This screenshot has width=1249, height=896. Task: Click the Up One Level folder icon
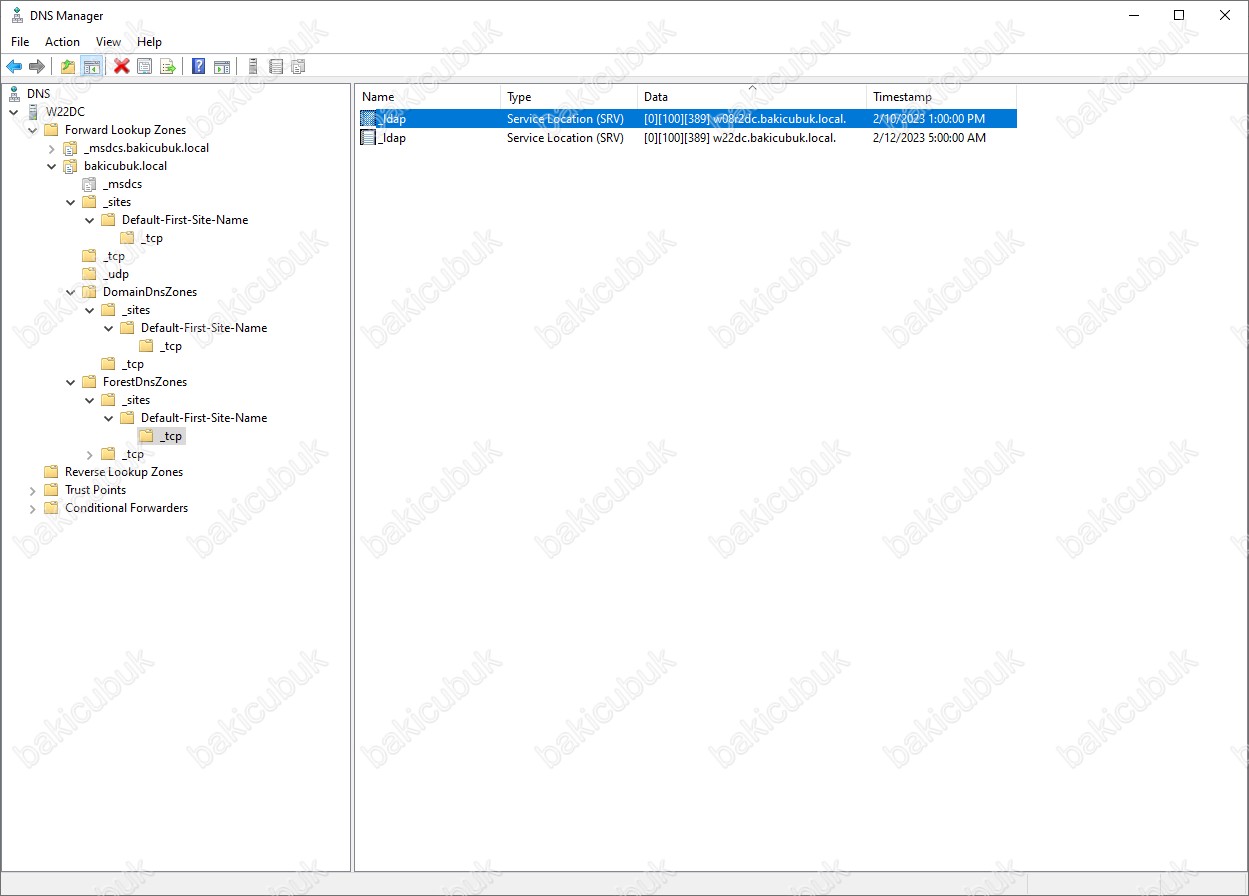68,67
